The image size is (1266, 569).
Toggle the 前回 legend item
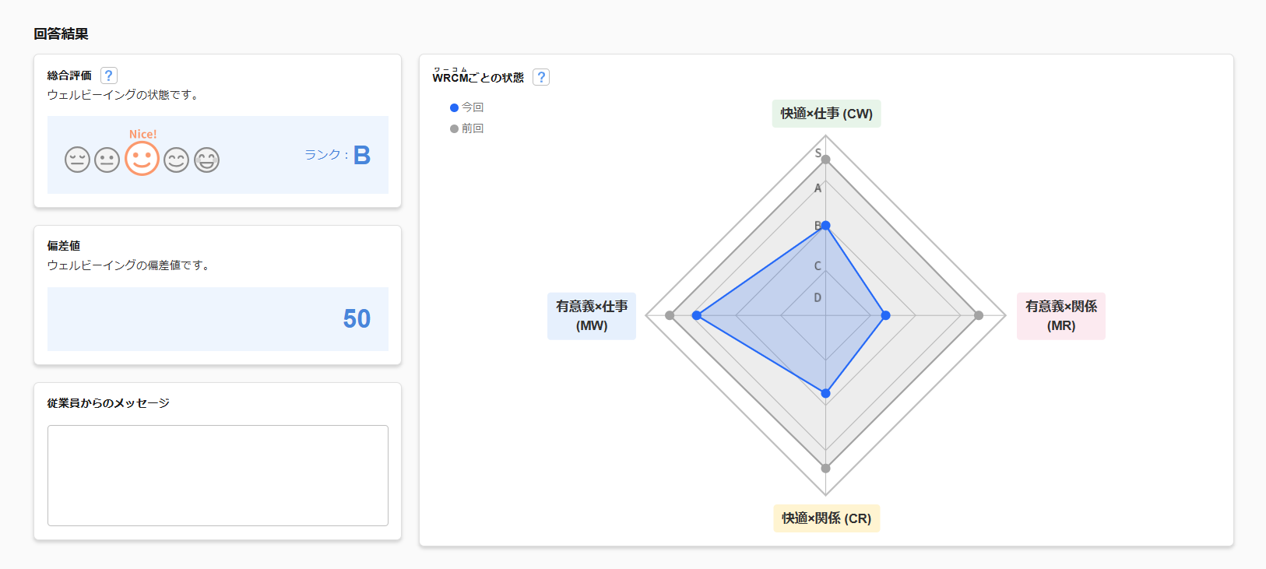click(x=467, y=128)
